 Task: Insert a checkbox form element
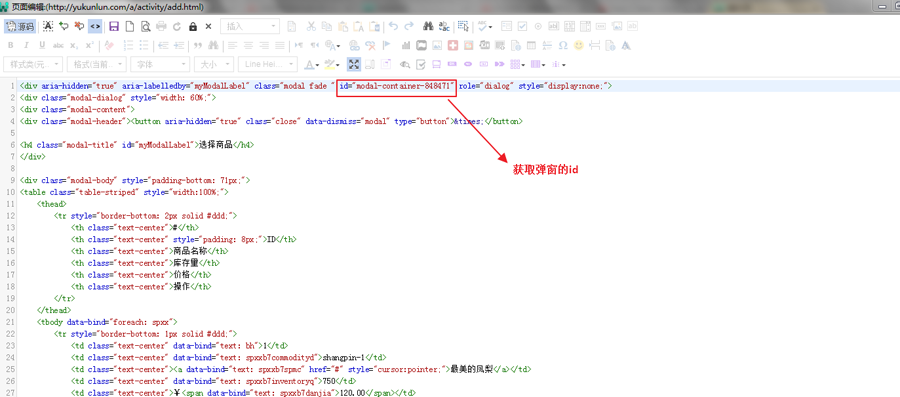click(x=522, y=26)
